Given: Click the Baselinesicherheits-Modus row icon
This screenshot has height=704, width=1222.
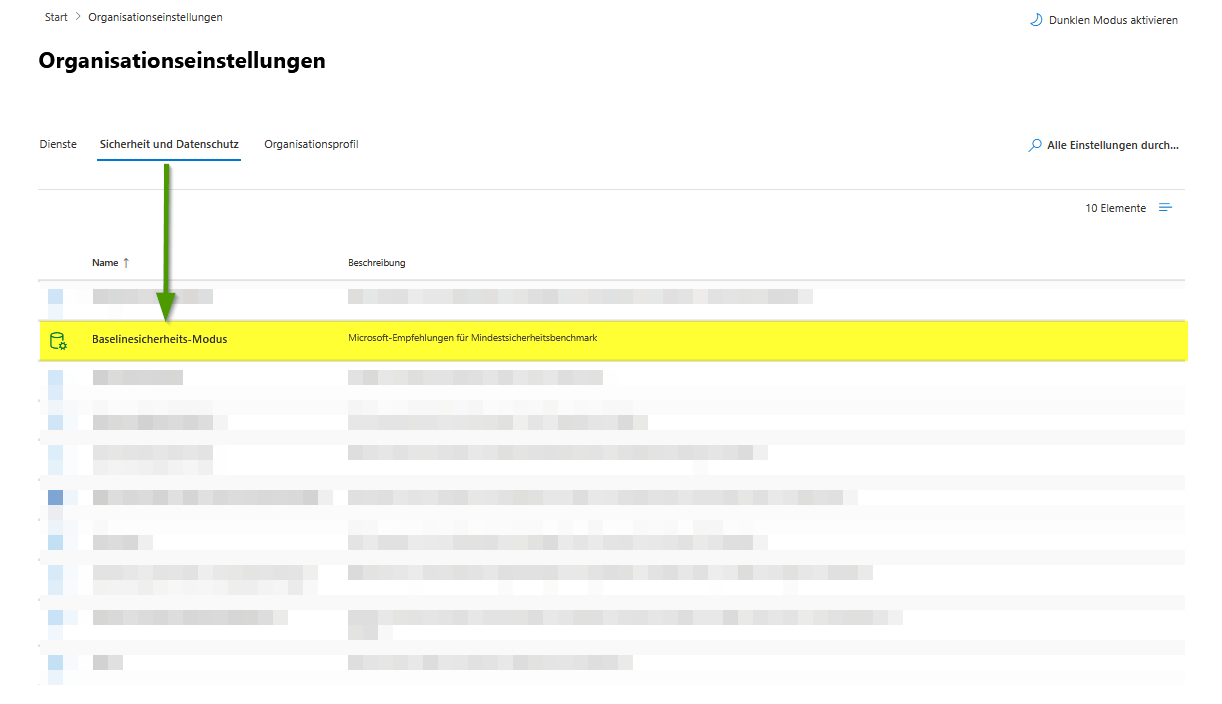Looking at the screenshot, I should [58, 340].
